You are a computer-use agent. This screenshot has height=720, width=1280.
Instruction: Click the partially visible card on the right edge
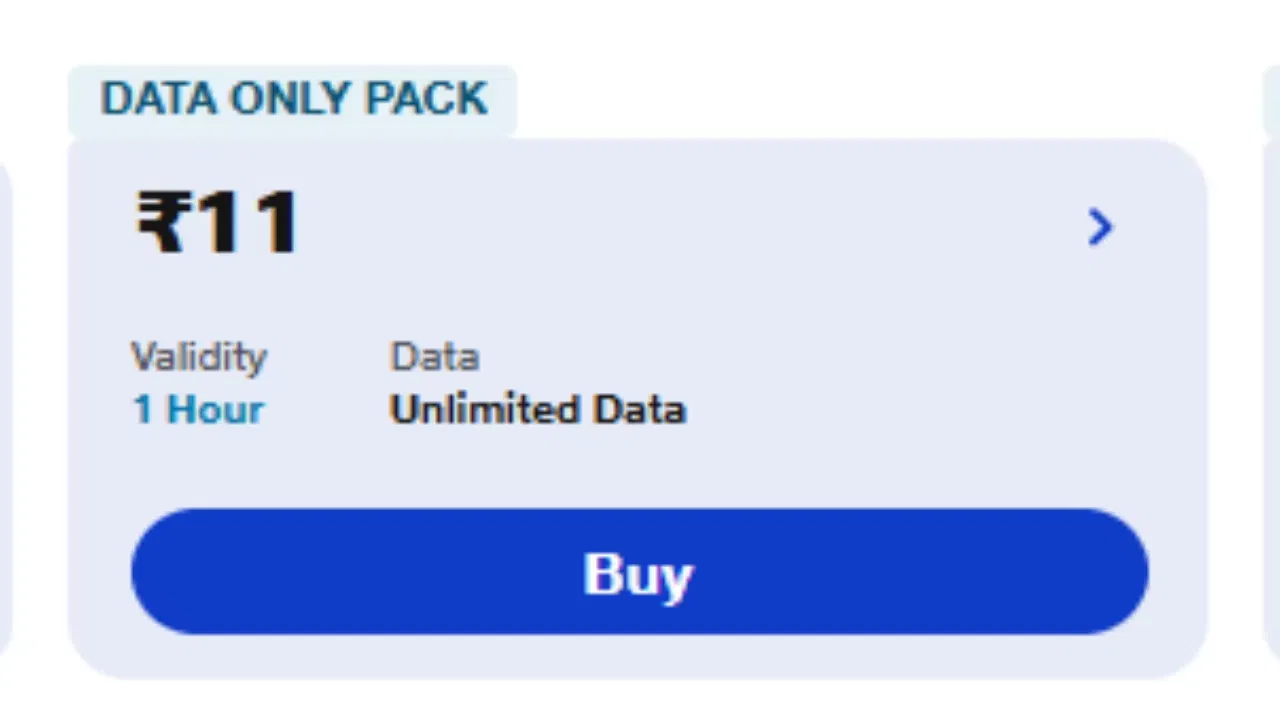[1272, 400]
